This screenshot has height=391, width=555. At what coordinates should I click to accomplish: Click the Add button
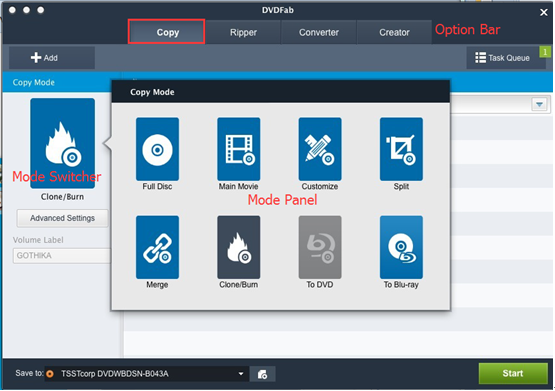pos(52,58)
